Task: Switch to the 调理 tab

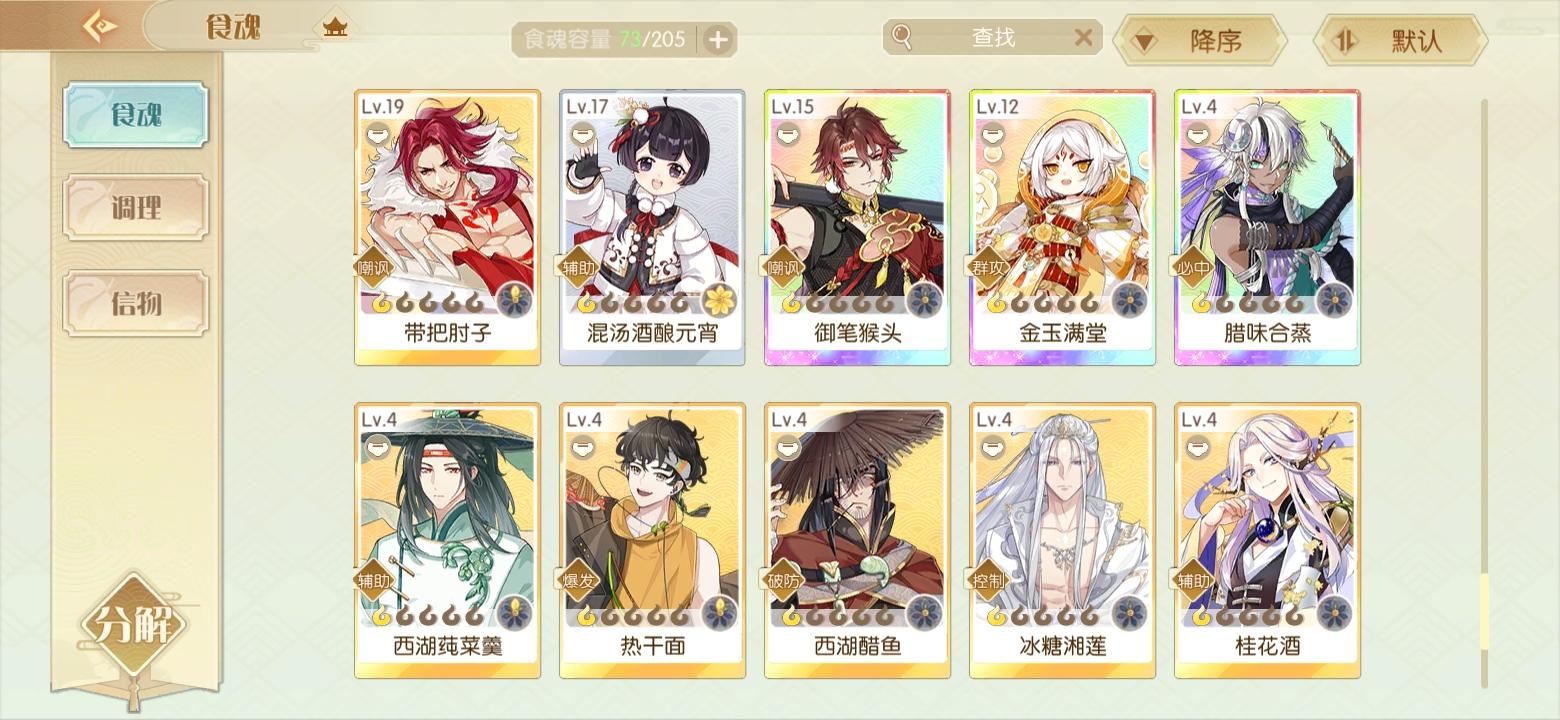Action: [x=136, y=208]
